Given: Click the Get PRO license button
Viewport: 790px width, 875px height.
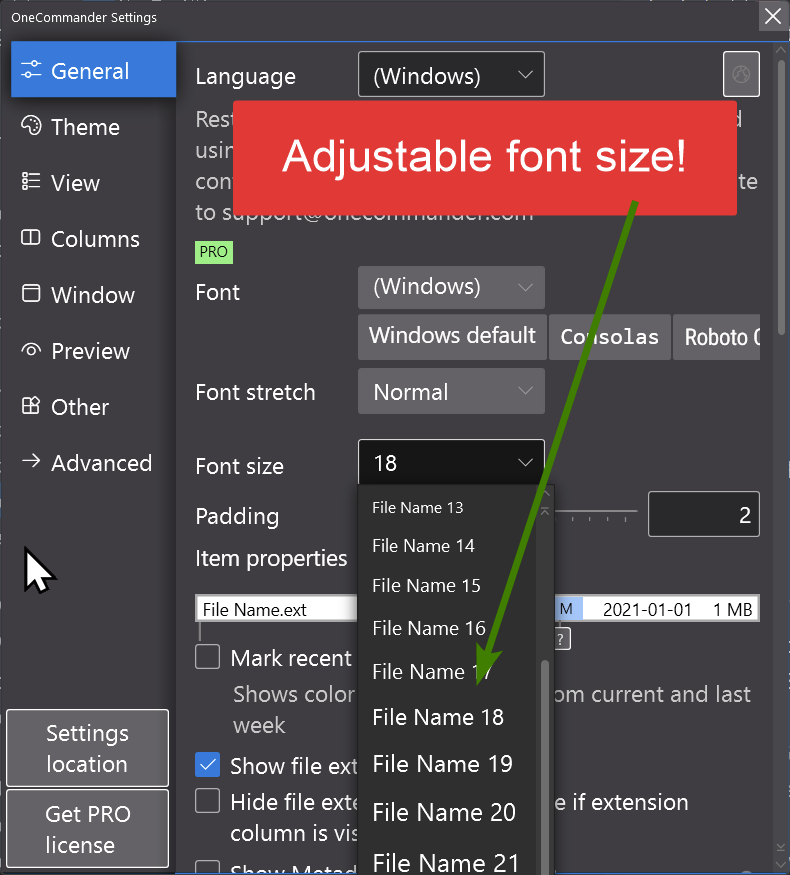Looking at the screenshot, I should [87, 829].
